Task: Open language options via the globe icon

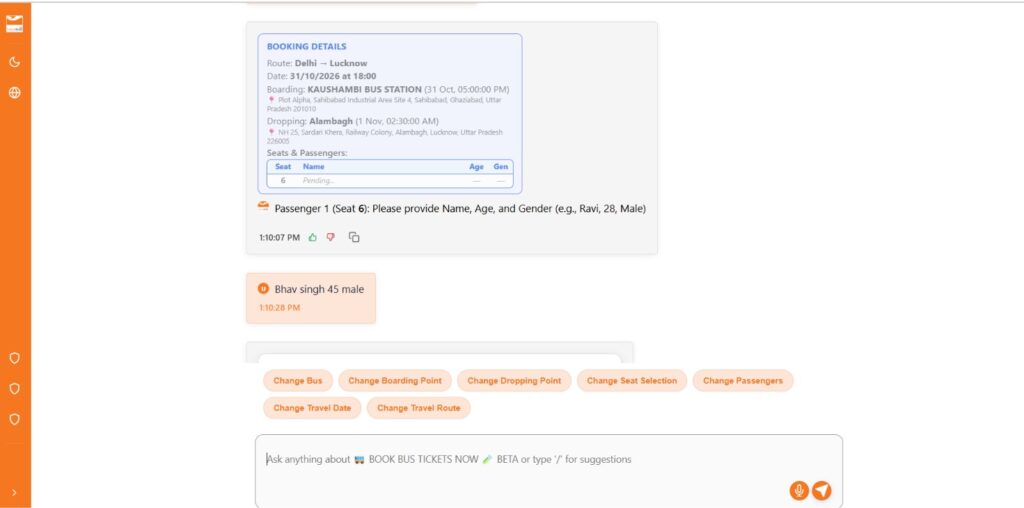Action: 14,93
